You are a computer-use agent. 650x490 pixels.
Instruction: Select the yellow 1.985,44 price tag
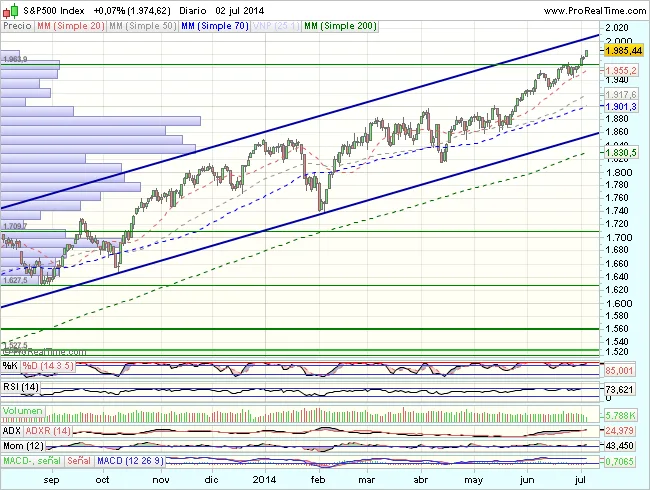coord(623,51)
